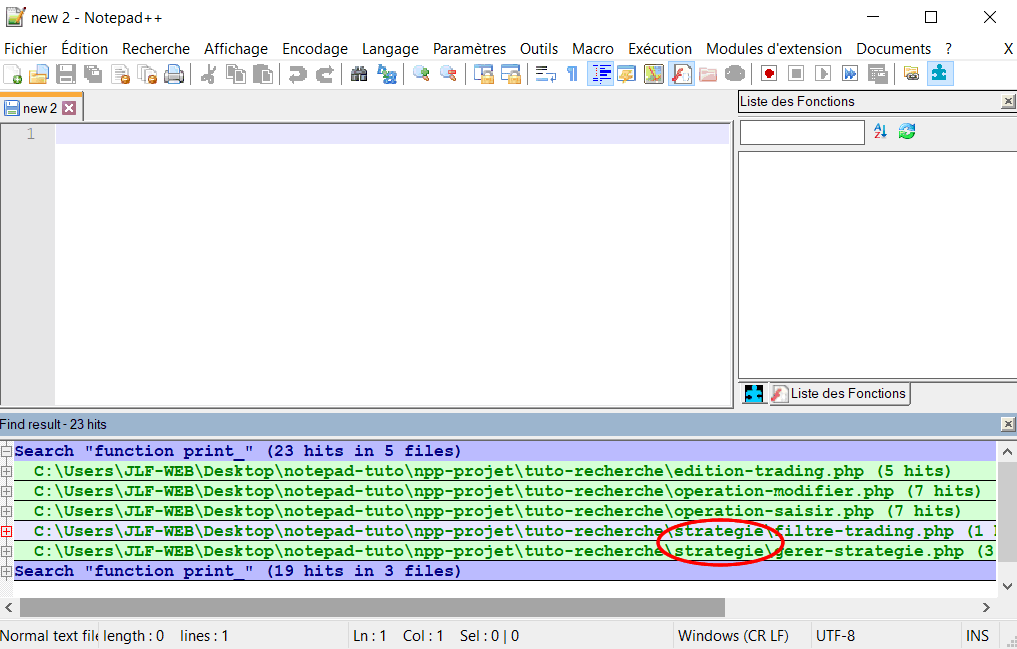The image size is (1017, 649).
Task: Toggle the file monitoring eye icon
Action: (735, 74)
